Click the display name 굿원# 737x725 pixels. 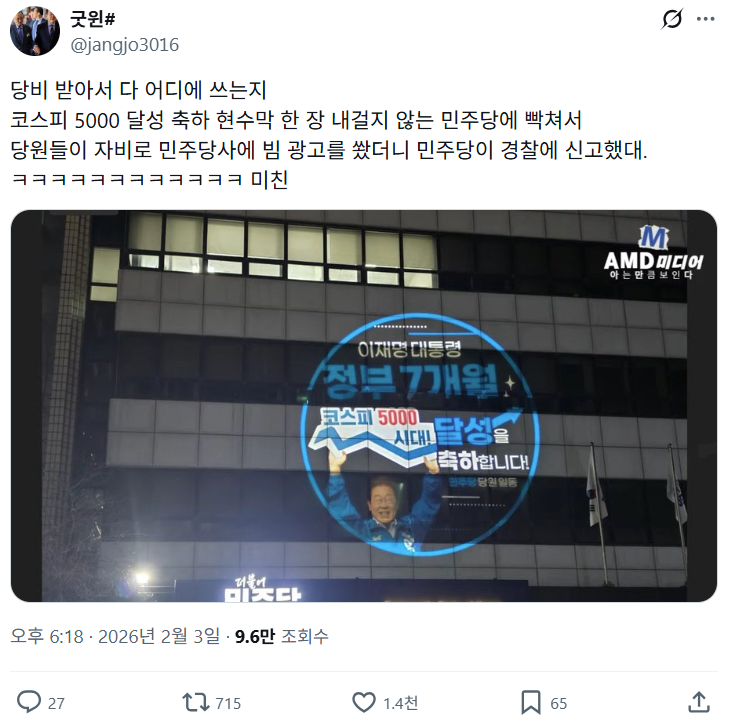pos(93,19)
